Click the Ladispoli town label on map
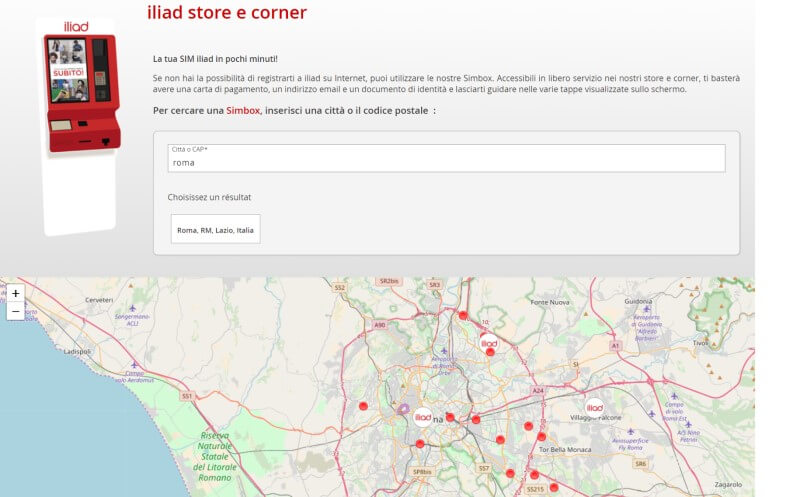The width and height of the screenshot is (793, 497). pos(77,351)
